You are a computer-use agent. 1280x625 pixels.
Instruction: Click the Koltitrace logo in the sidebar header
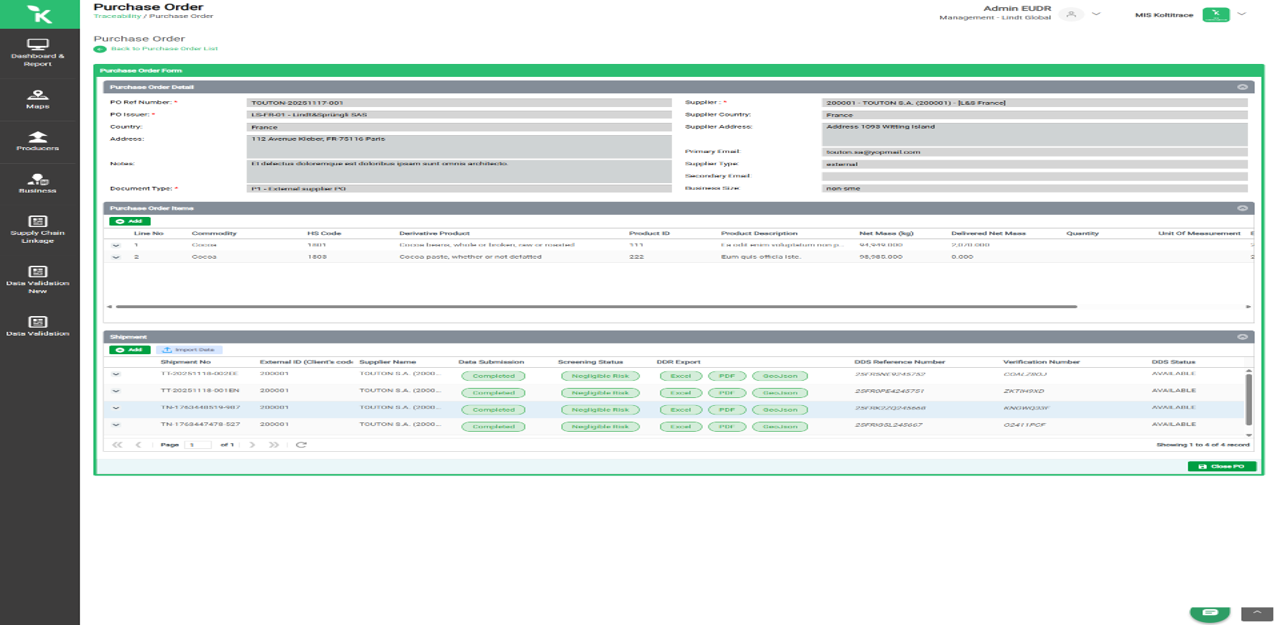pos(39,14)
